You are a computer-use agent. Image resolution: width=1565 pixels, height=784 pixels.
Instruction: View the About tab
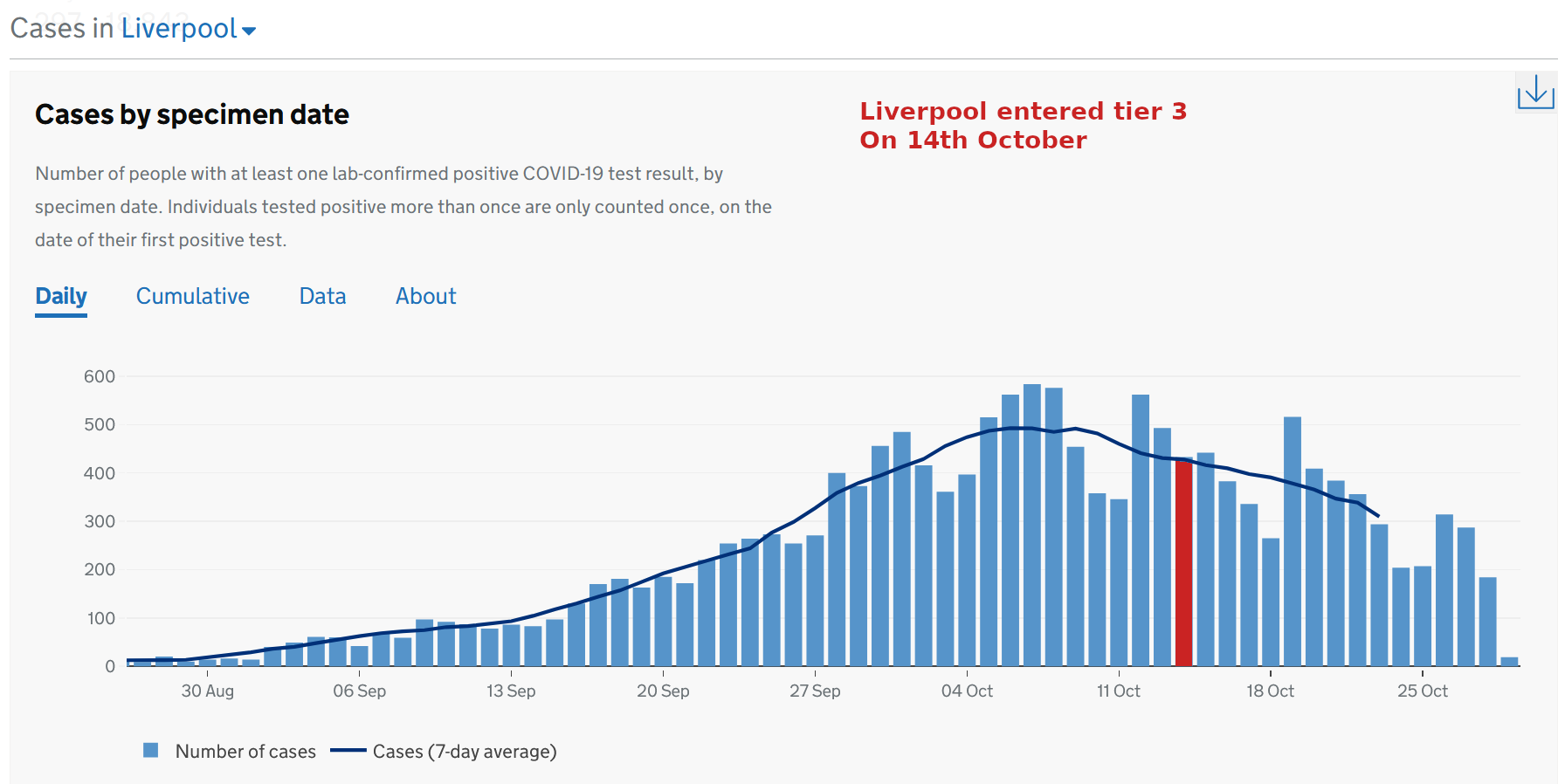tap(426, 297)
